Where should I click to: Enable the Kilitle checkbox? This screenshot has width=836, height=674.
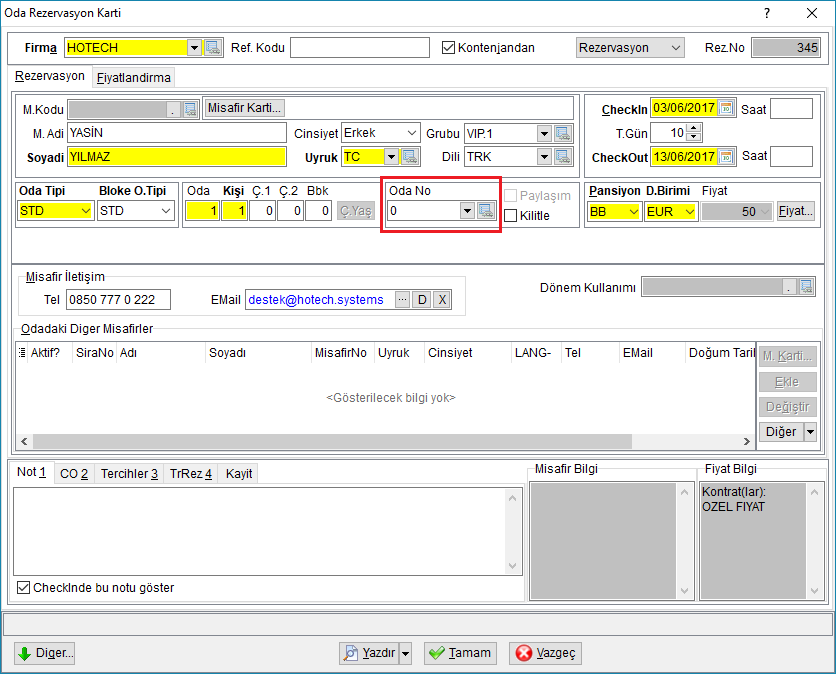click(511, 215)
